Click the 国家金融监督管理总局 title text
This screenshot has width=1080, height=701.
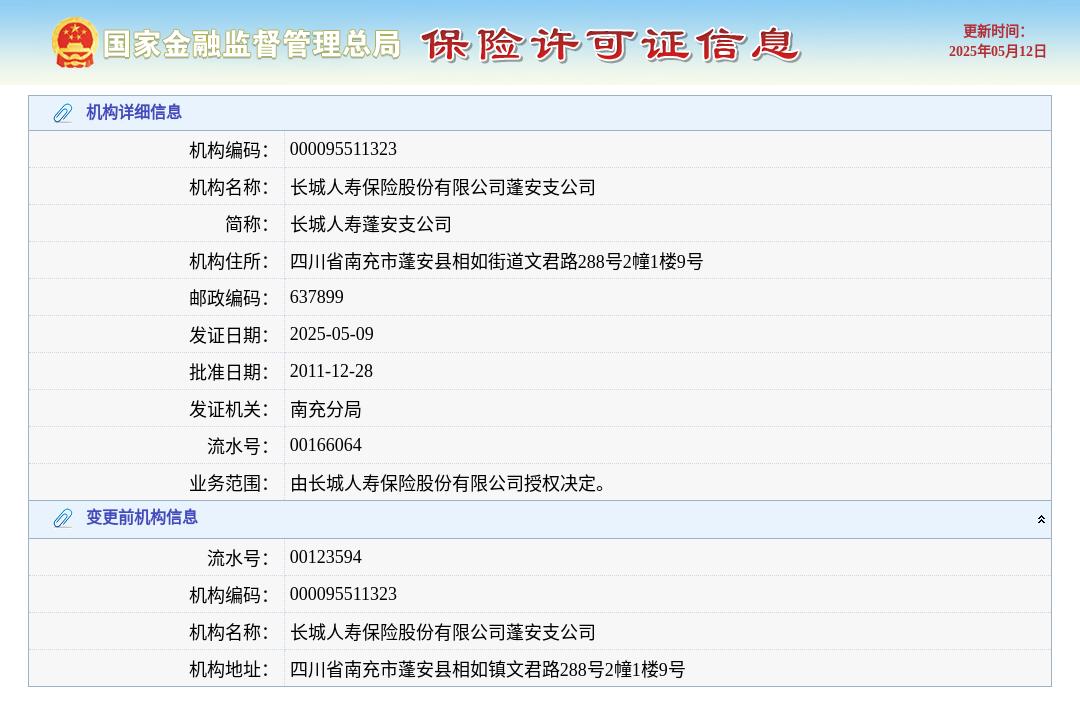tap(251, 44)
